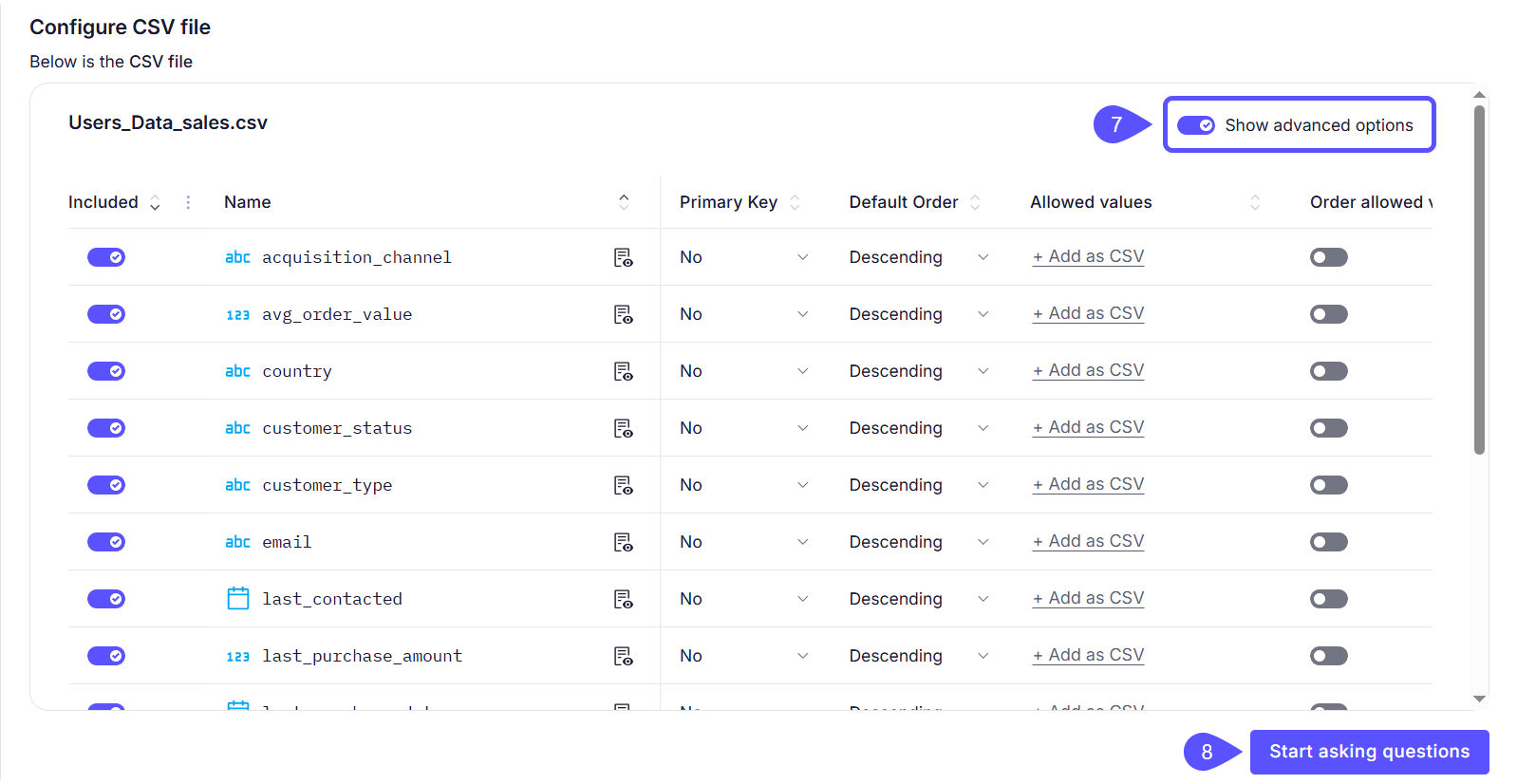Screen dimensions: 1517x784
Task: Sort by Default Order column arrows
Action: pyautogui.click(x=975, y=202)
